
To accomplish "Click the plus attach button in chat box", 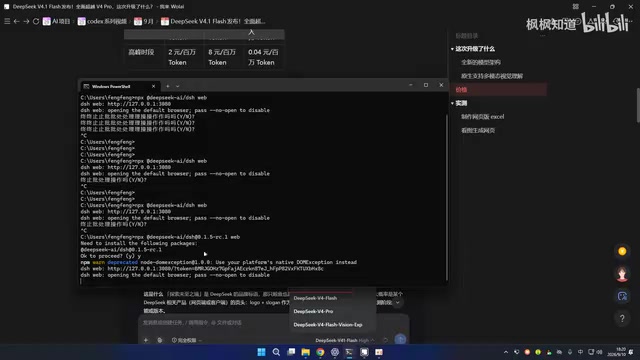I will (146, 340).
